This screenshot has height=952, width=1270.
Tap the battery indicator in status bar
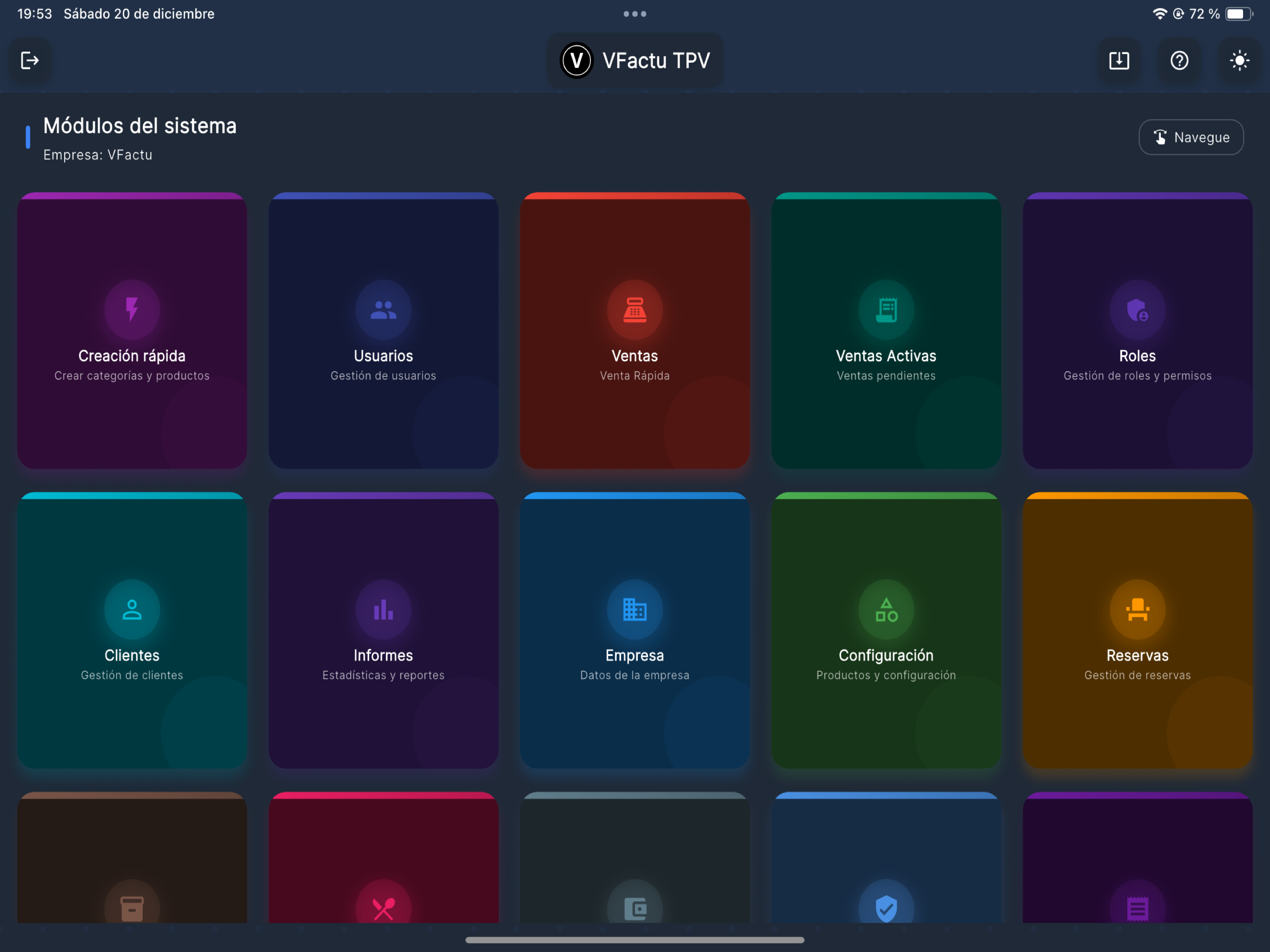[x=1239, y=14]
